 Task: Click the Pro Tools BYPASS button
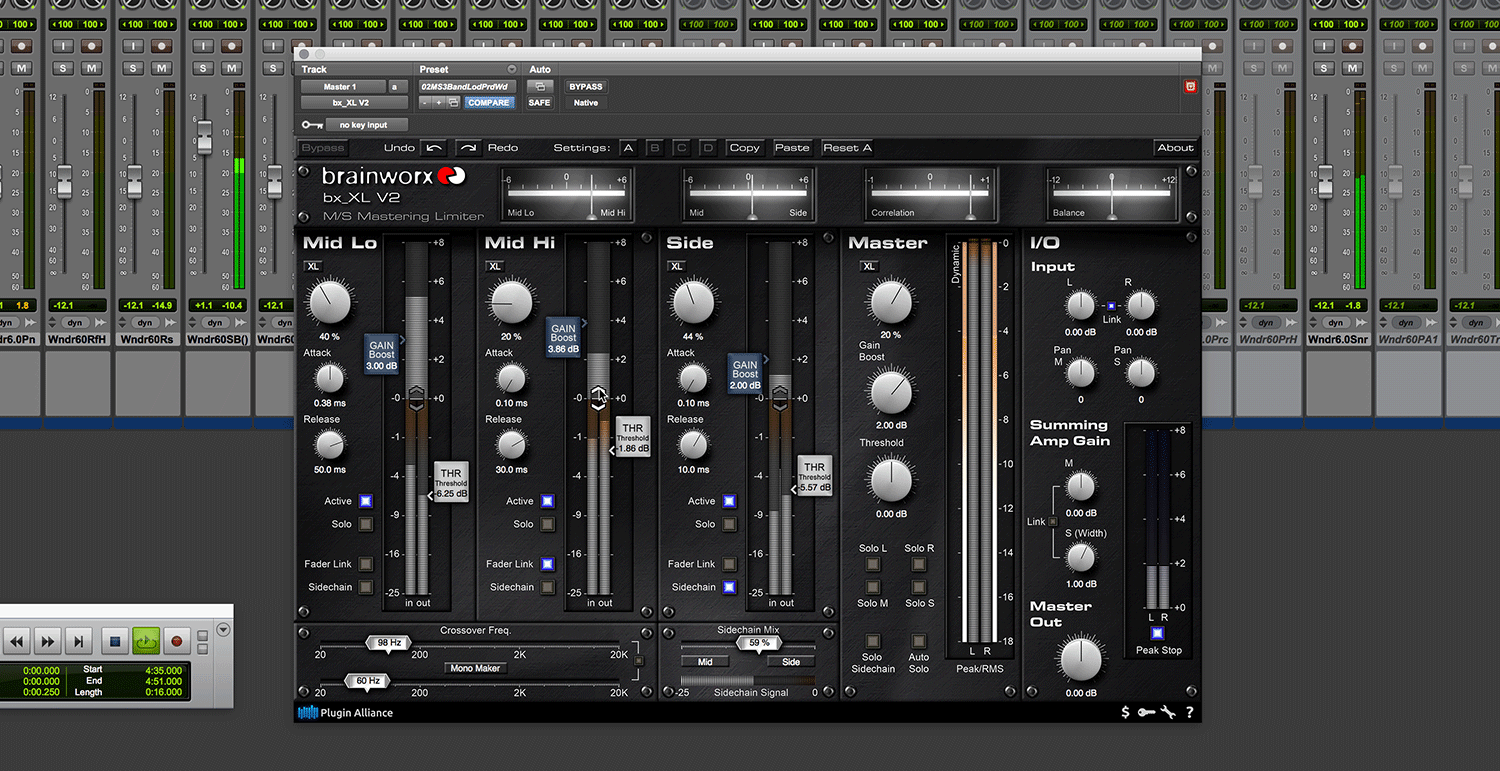tap(586, 87)
